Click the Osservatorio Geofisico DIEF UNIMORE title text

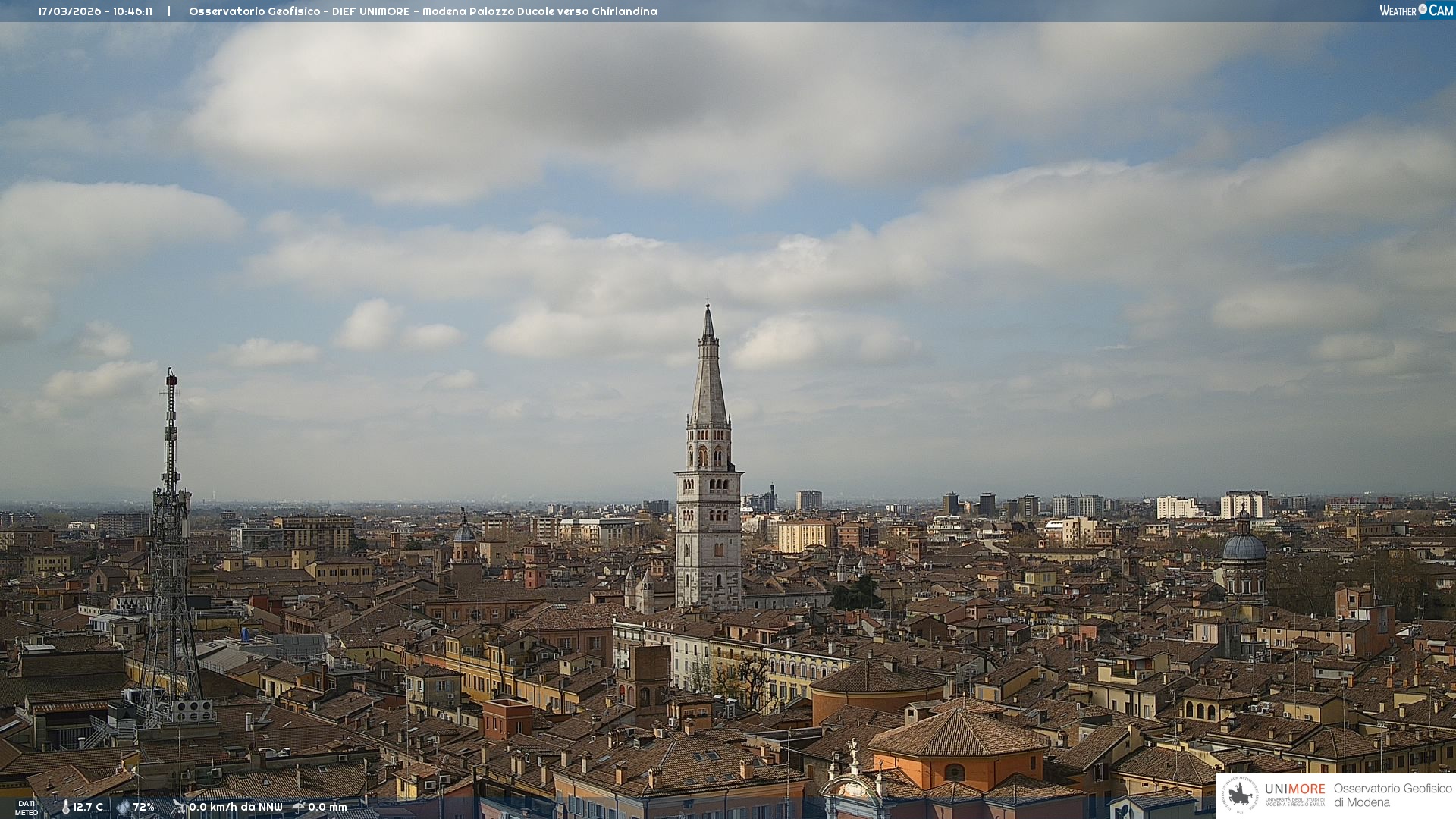tap(422, 11)
